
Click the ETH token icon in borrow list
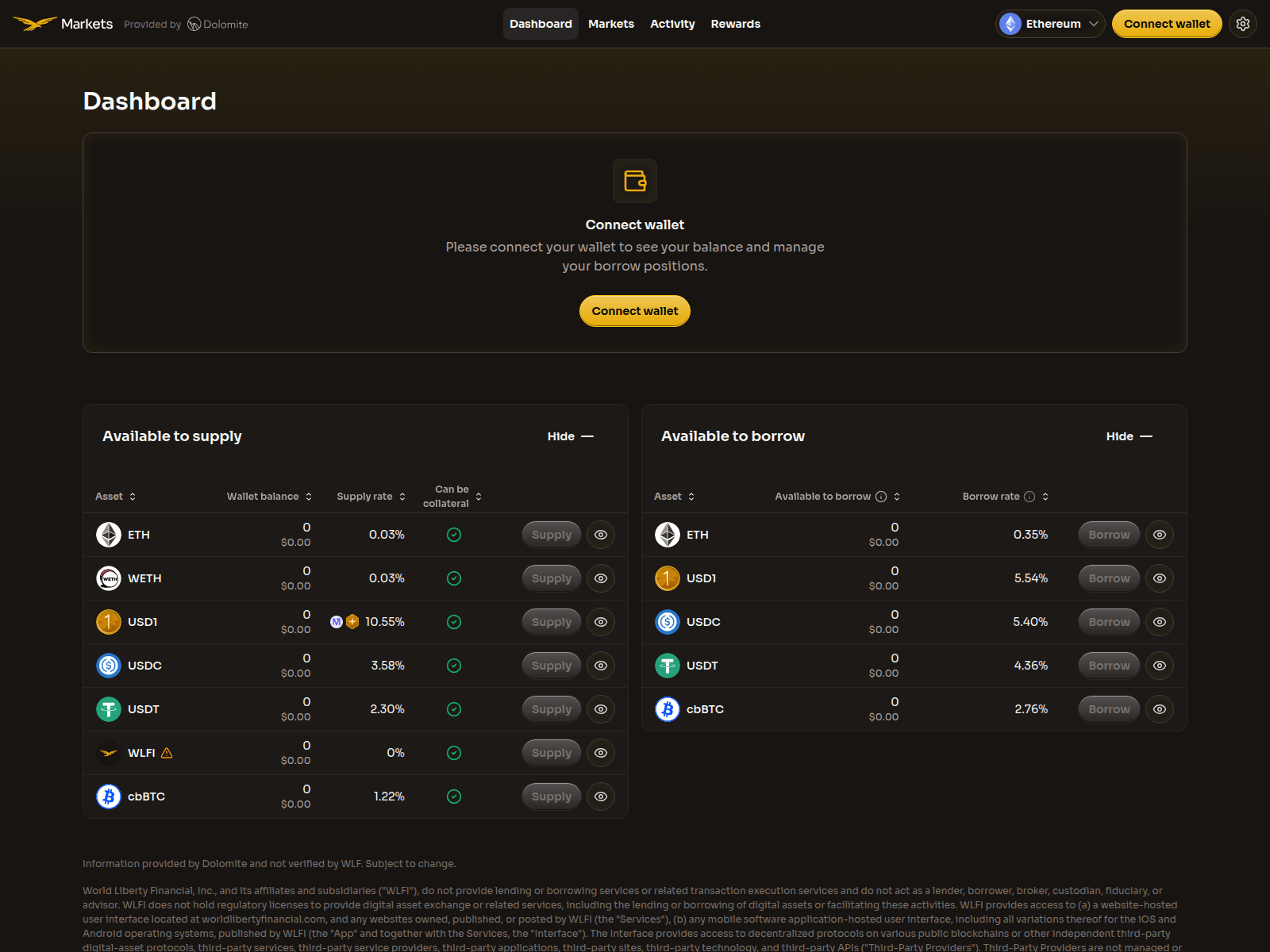click(x=668, y=535)
